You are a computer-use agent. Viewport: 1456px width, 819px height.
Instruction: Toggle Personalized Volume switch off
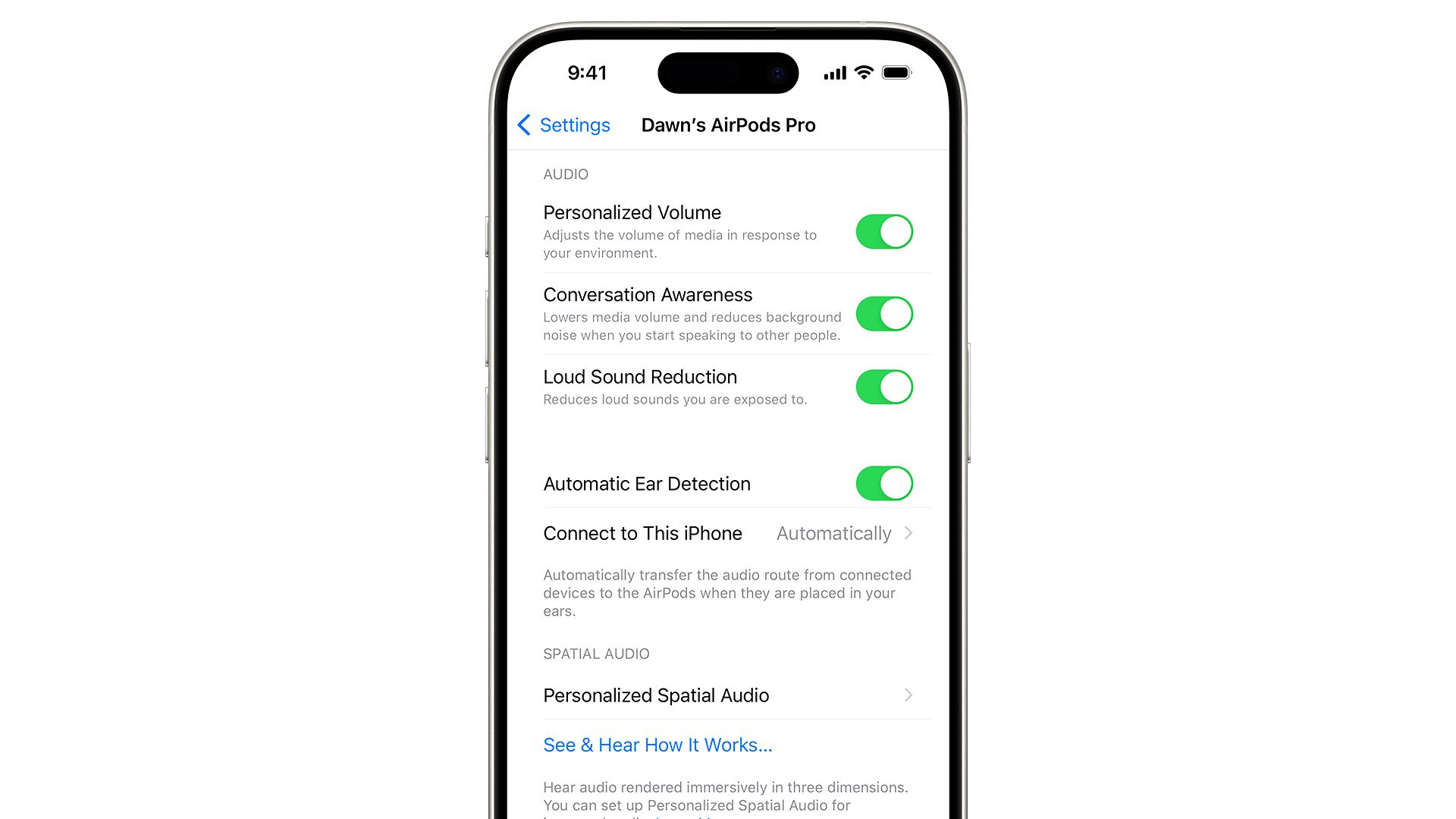883,231
